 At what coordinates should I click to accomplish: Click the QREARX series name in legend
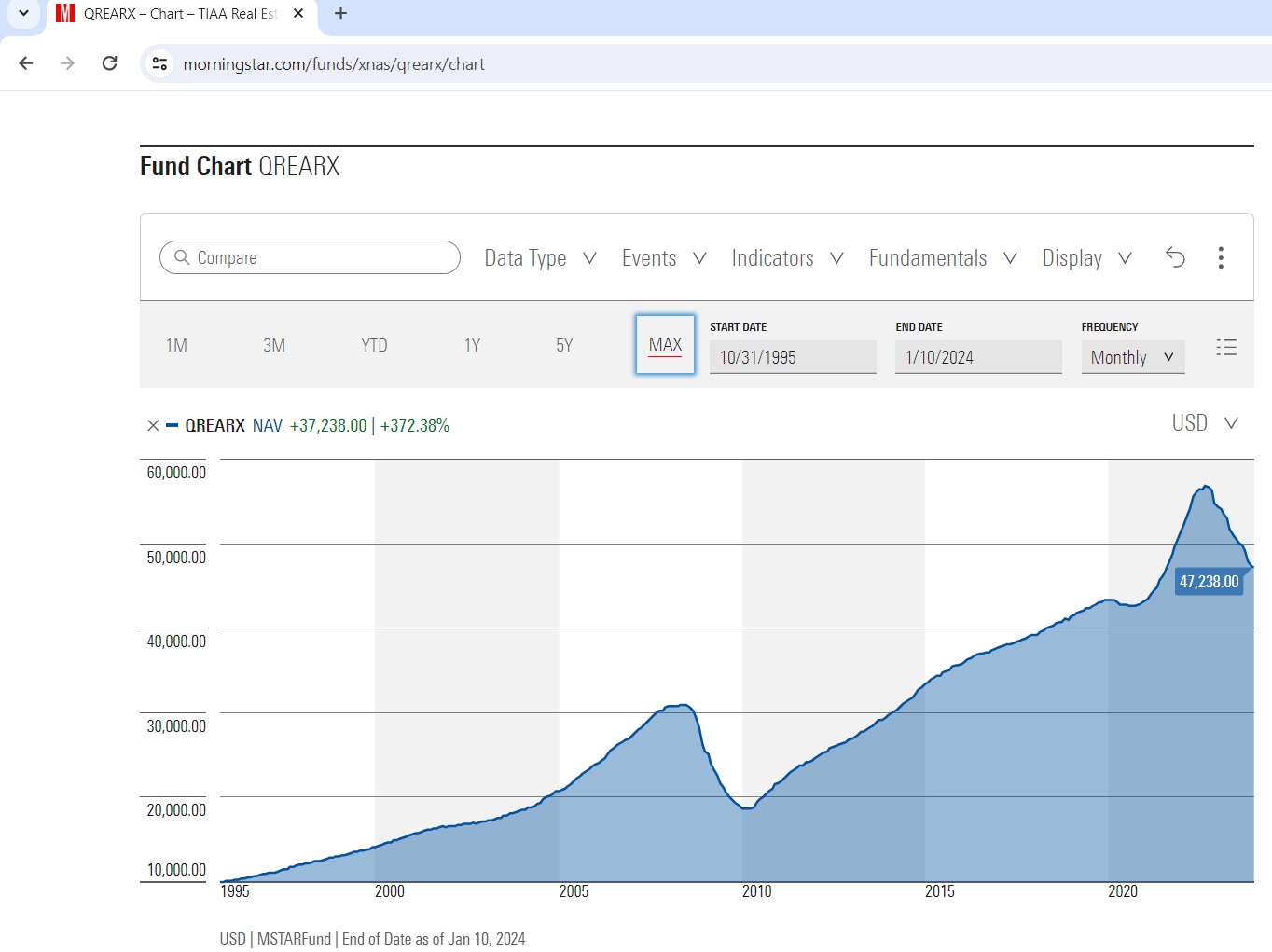click(x=214, y=425)
